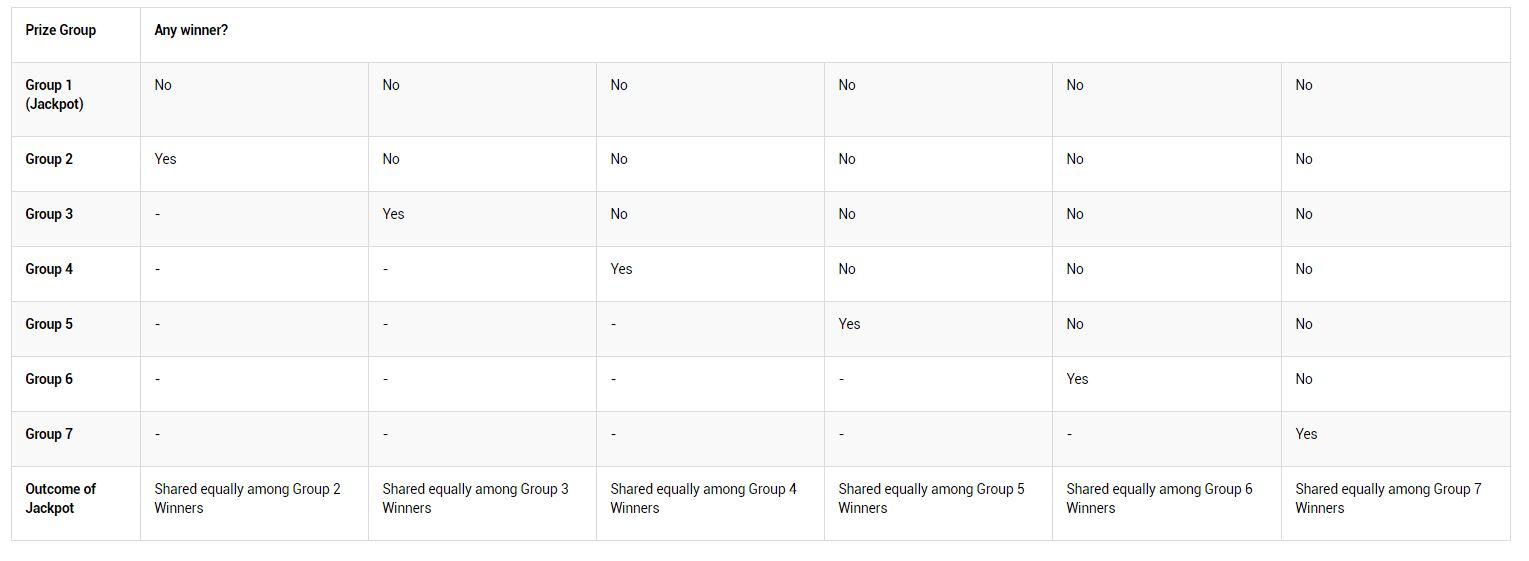Select "Shared equally among Group 7 Winners" cell

coord(1388,498)
